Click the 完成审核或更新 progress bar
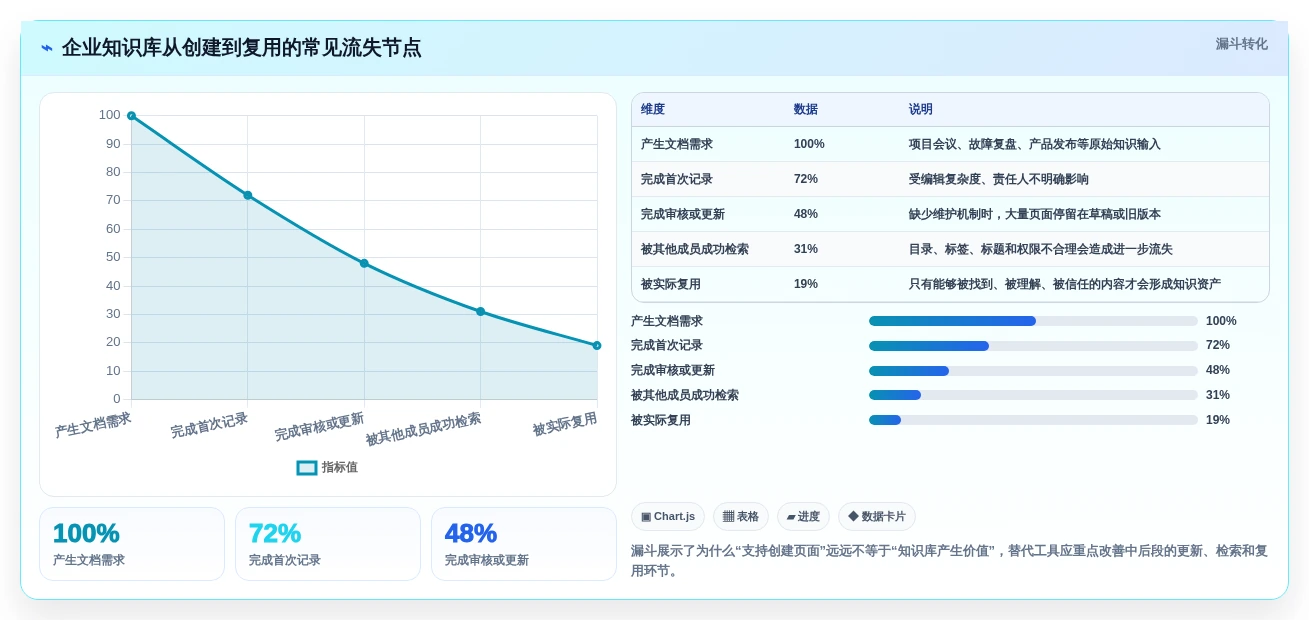Screen dimensions: 1309x620 point(1033,371)
